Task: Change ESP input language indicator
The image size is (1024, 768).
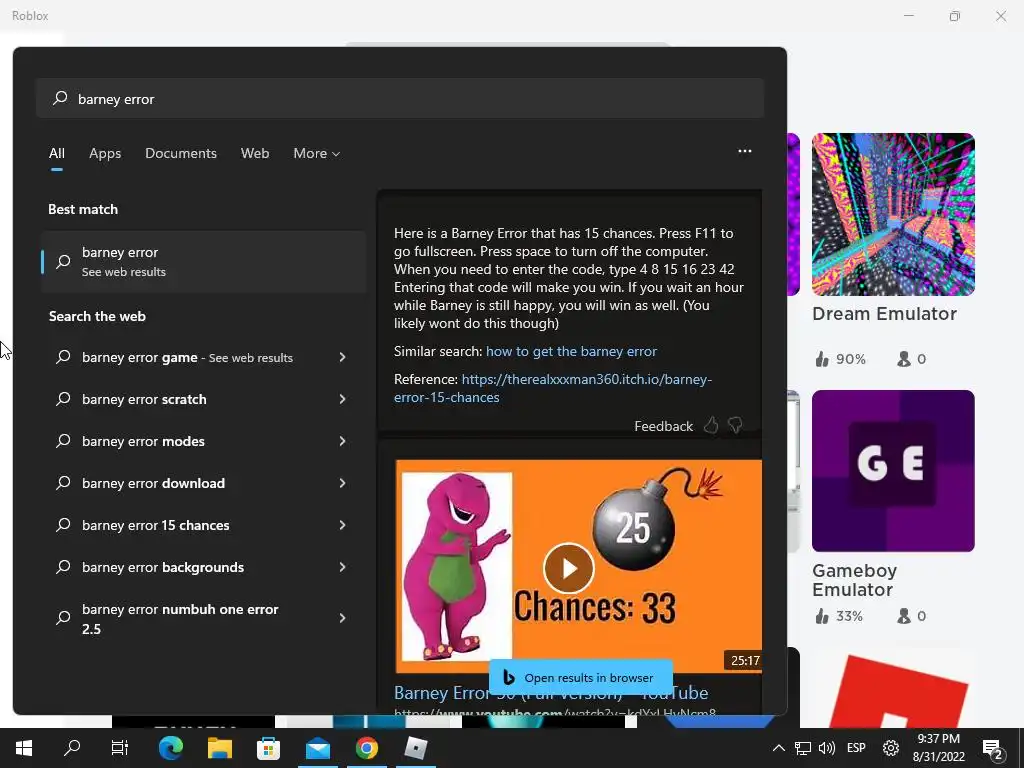Action: pos(856,748)
